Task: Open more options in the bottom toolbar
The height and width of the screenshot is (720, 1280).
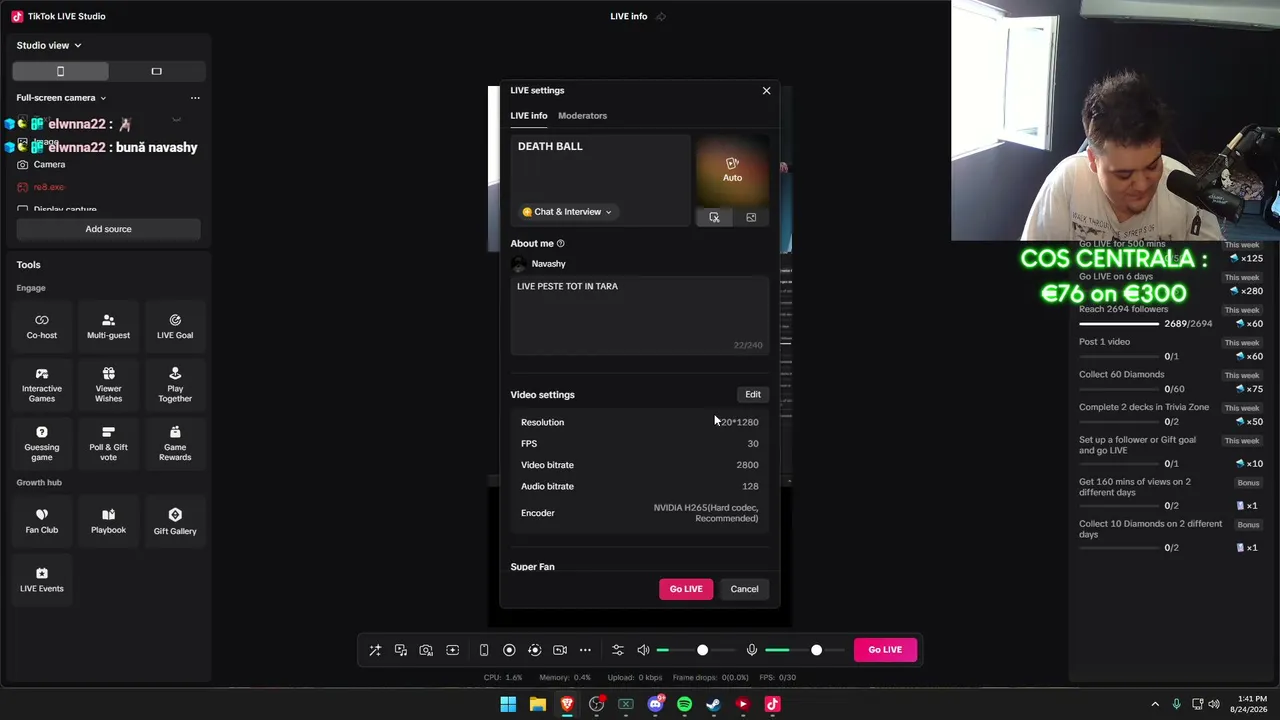Action: coord(585,650)
